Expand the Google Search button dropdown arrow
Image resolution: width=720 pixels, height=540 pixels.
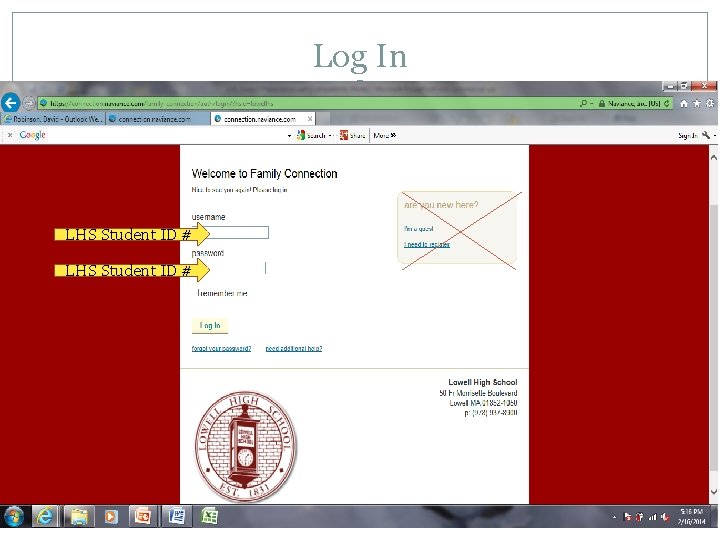pos(330,135)
